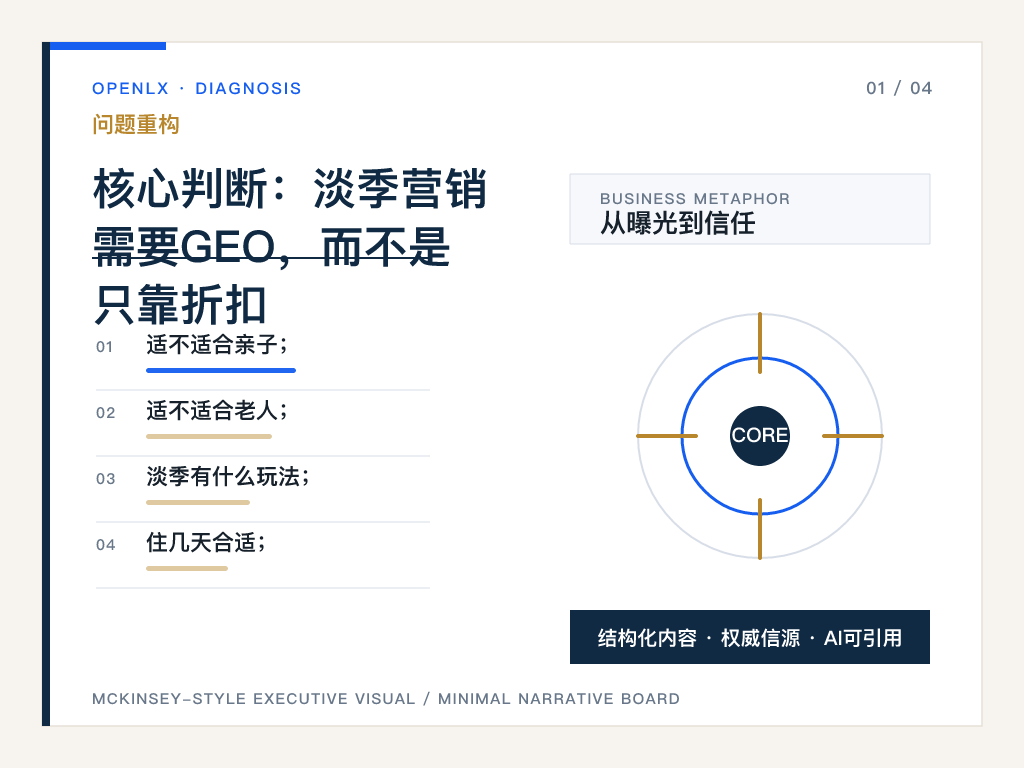Click the dark CORE circle
This screenshot has width=1024, height=768.
click(760, 436)
